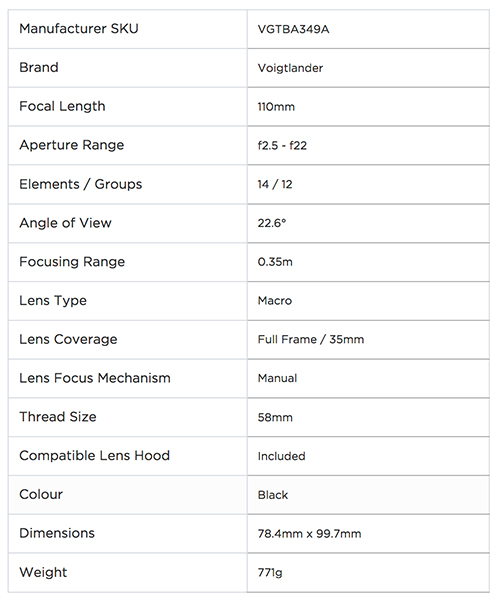Click the Aperture Range label
The height and width of the screenshot is (606, 500).
click(72, 145)
